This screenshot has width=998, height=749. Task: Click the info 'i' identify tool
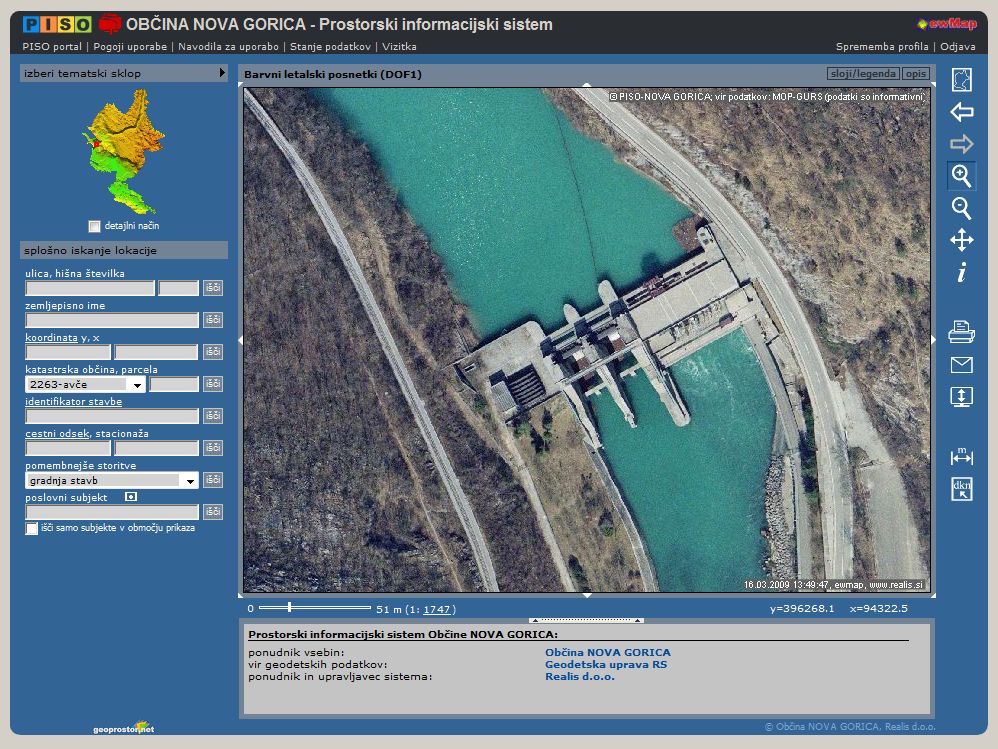tap(961, 272)
